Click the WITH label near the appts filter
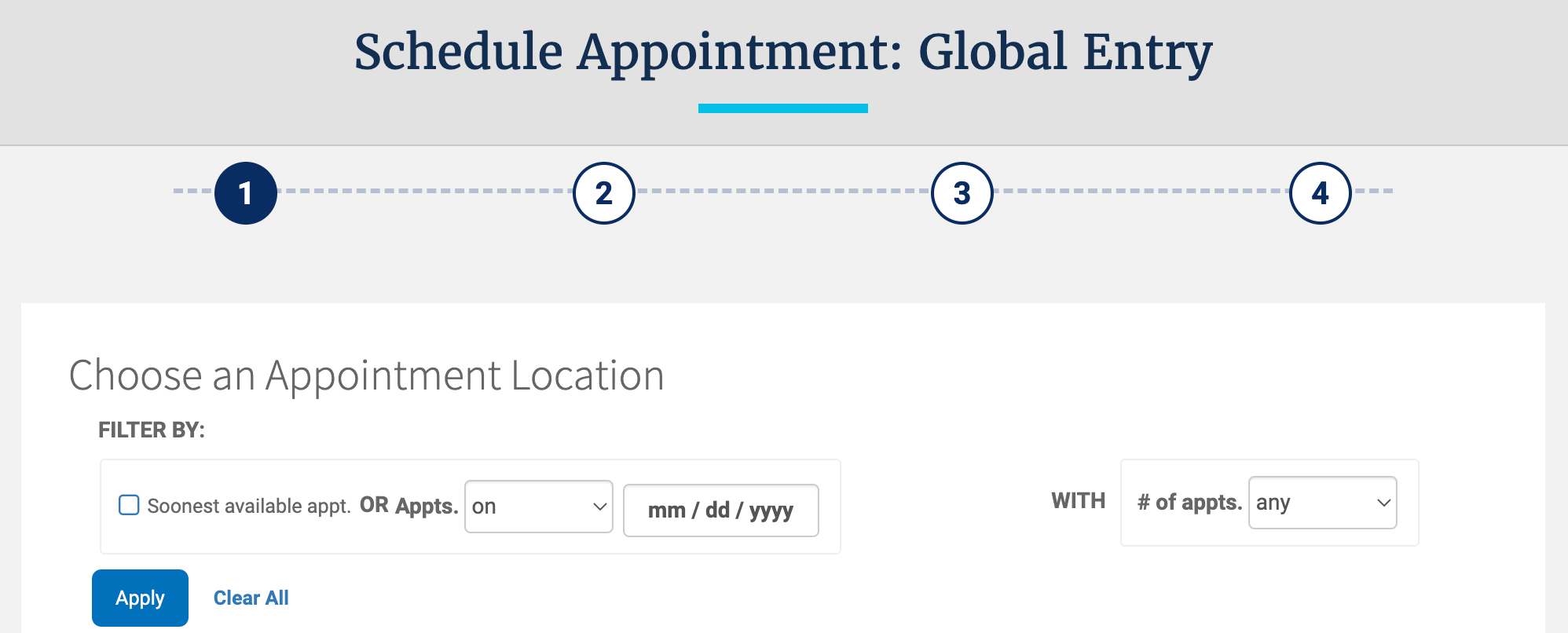The image size is (1568, 633). [1077, 500]
